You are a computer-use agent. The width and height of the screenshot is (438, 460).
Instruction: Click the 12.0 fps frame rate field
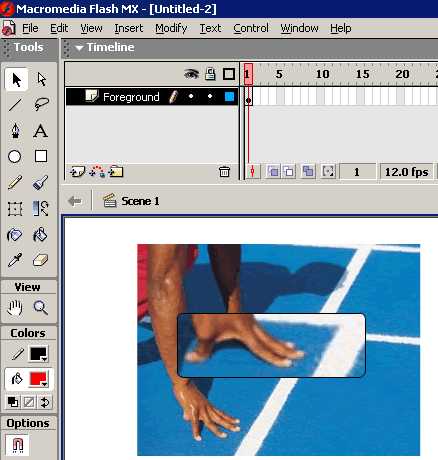point(406,172)
